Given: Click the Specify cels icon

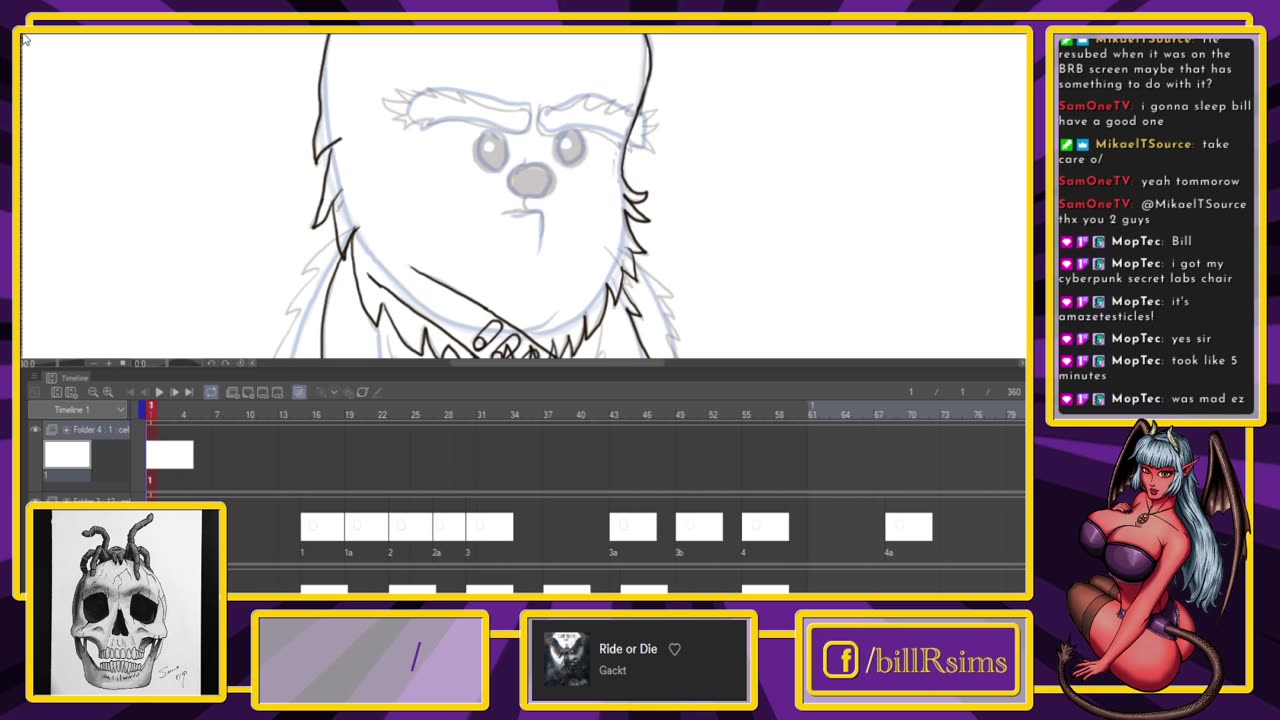Looking at the screenshot, I should tap(262, 392).
